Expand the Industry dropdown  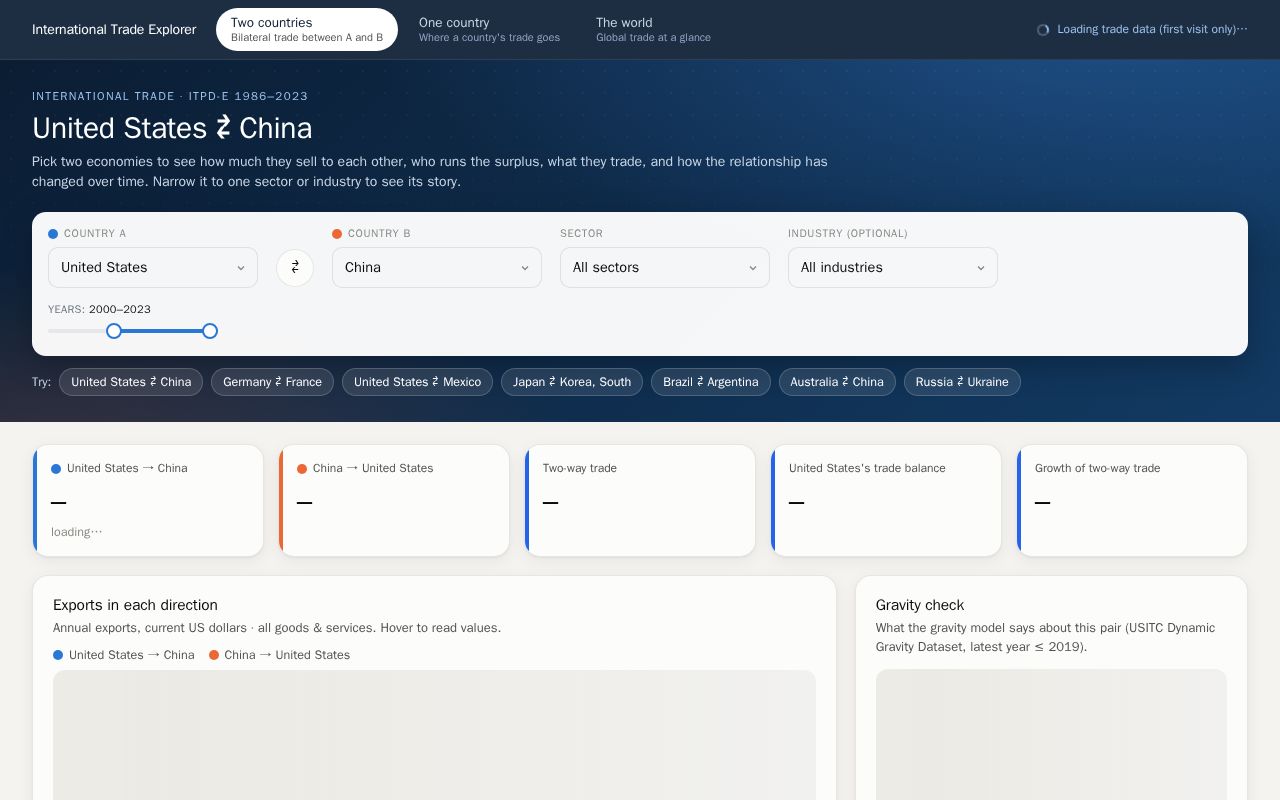[893, 267]
